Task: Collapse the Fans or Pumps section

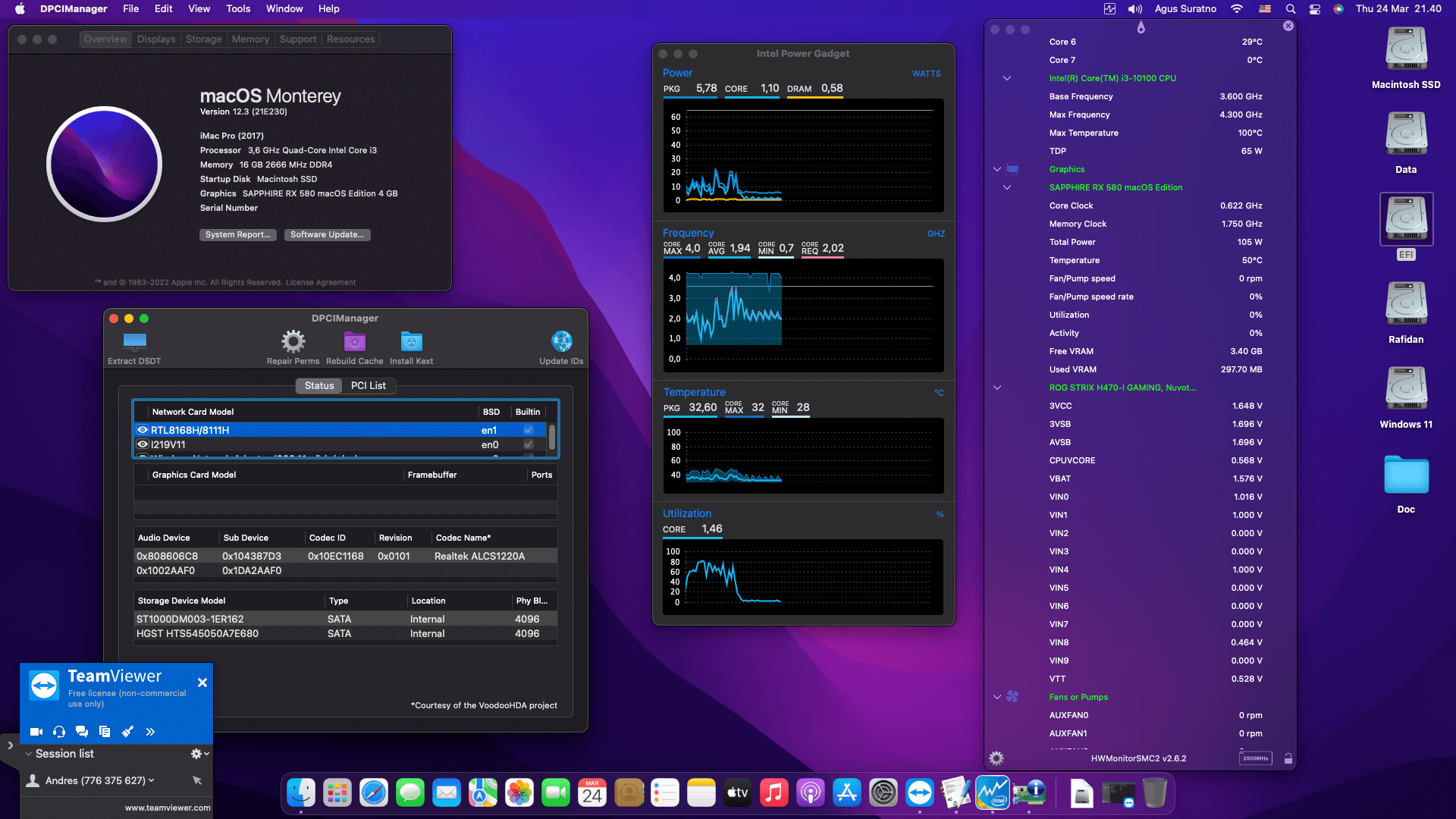Action: pos(997,697)
